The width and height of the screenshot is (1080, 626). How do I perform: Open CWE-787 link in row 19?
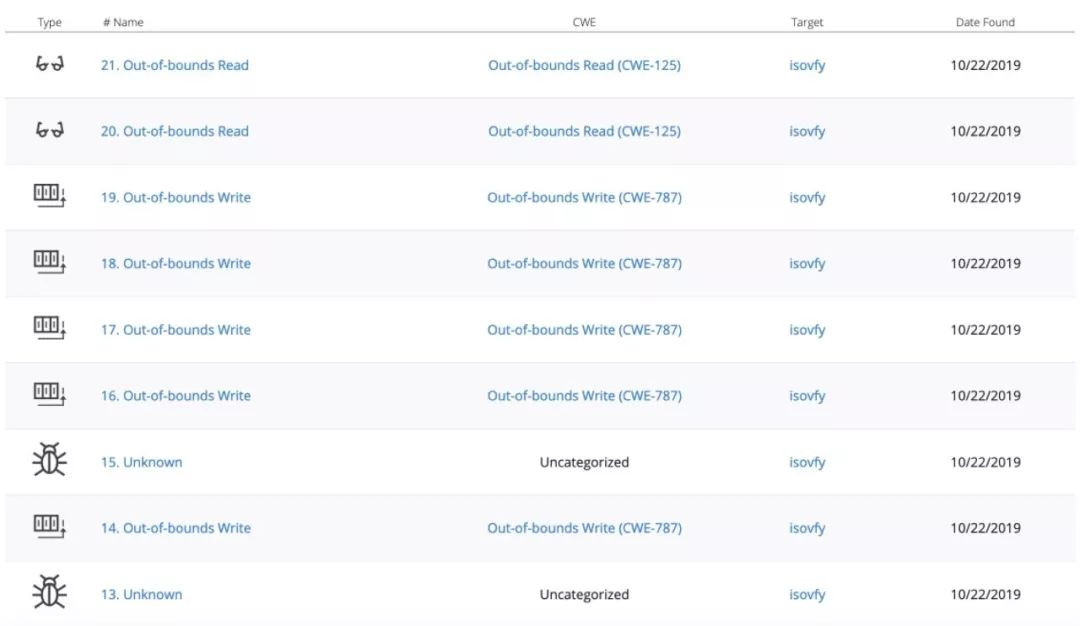[584, 198]
